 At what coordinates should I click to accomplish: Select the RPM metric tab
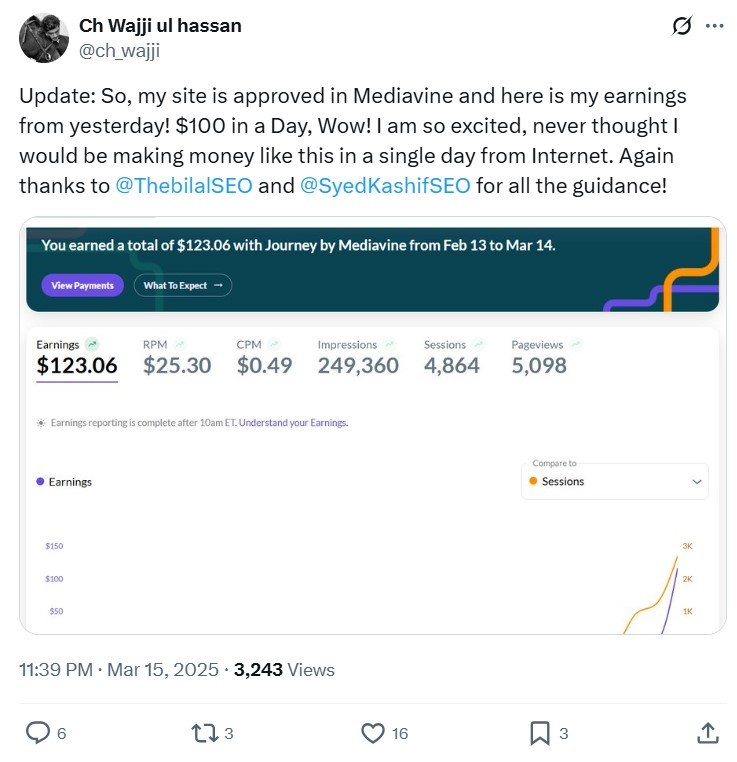tap(177, 356)
